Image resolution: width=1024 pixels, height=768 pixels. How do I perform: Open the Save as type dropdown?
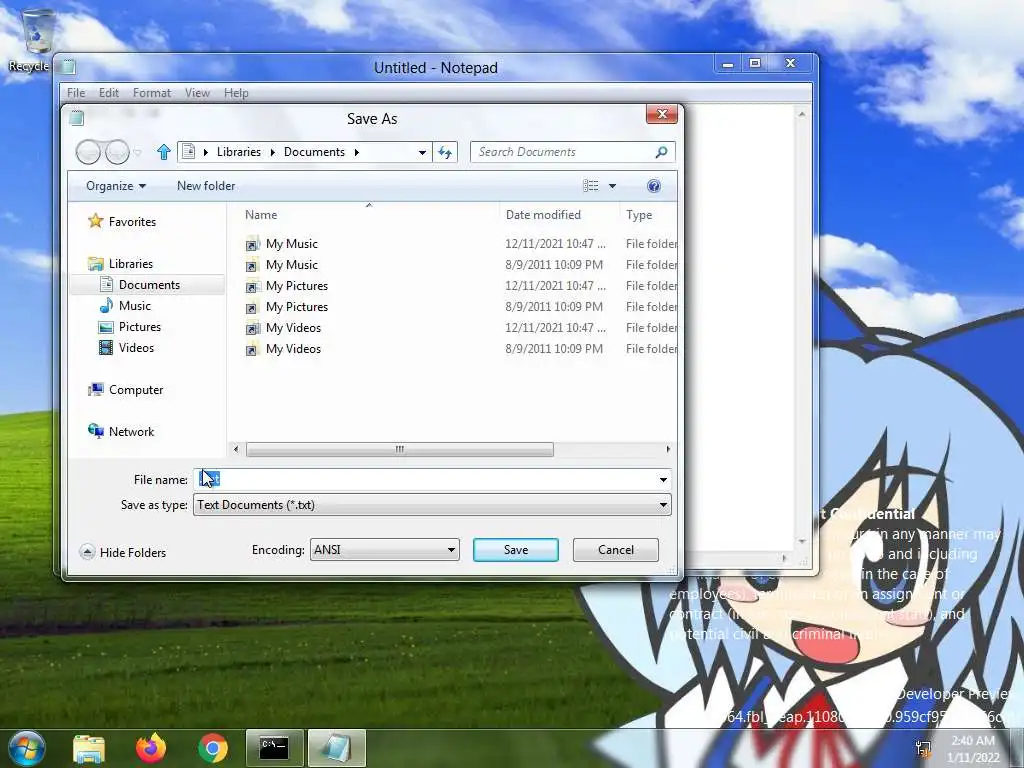pos(432,505)
